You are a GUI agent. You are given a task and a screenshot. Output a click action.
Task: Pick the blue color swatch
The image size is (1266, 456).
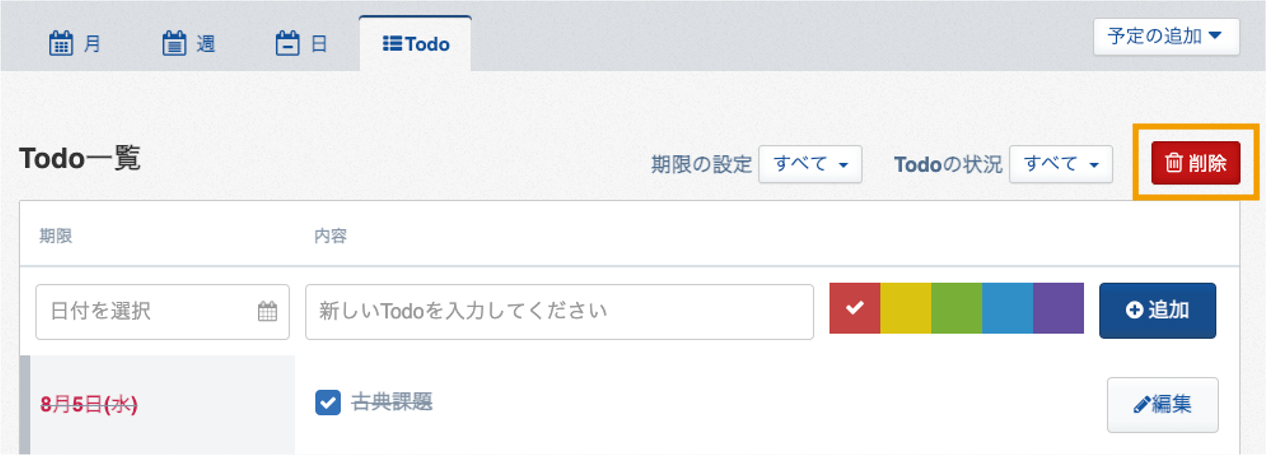point(1008,308)
